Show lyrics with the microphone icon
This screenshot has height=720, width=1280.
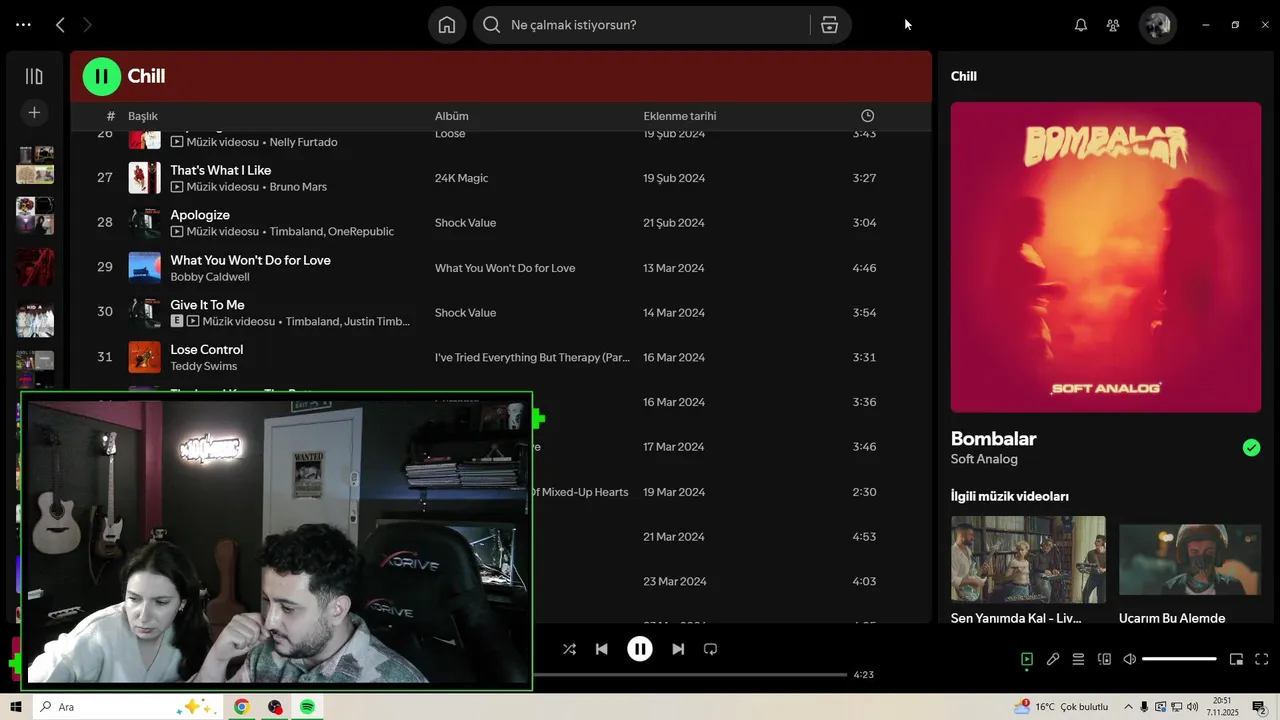[x=1053, y=659]
